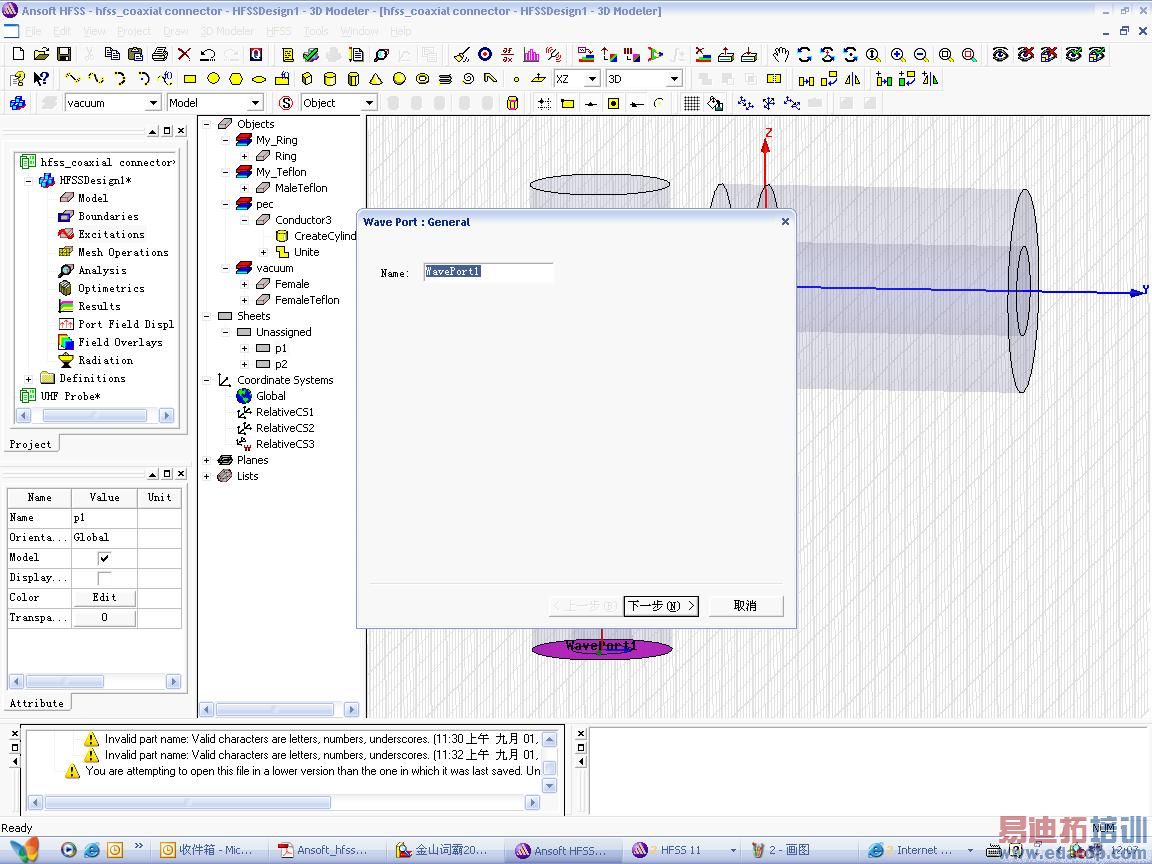Click the 取消 cancel button

click(745, 606)
